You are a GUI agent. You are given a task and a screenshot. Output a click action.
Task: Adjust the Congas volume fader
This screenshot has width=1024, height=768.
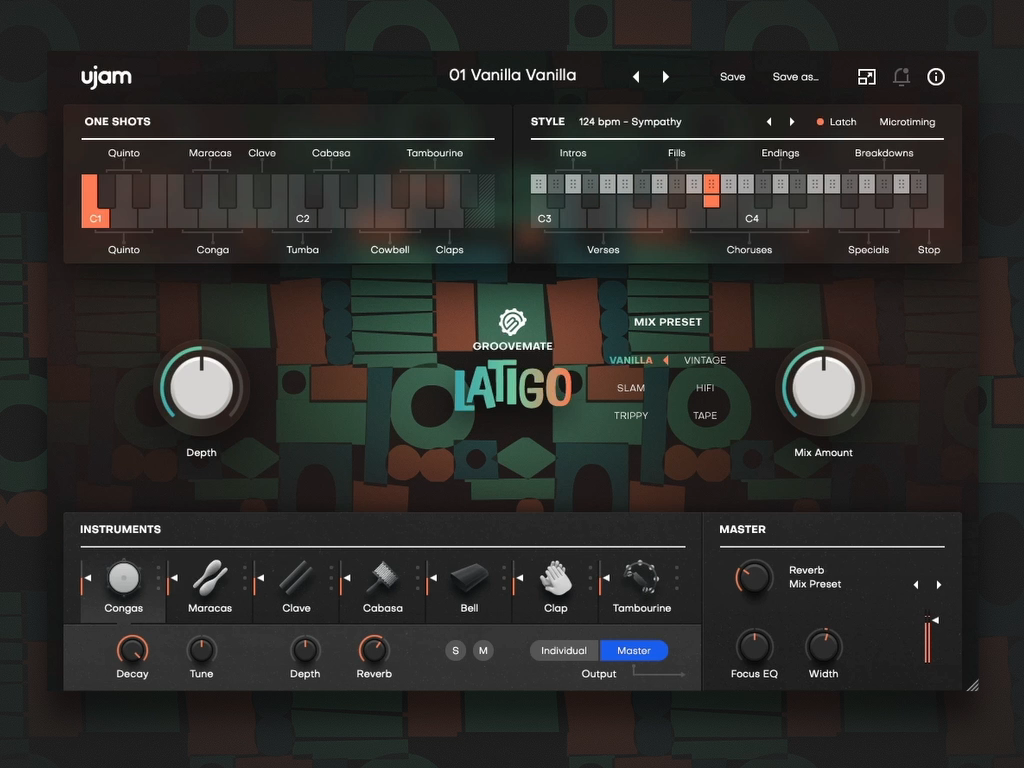tap(84, 578)
